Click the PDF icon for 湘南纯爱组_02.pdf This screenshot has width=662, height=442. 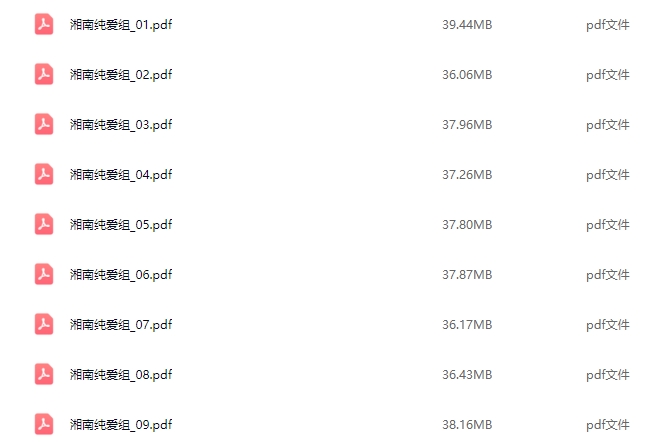pyautogui.click(x=44, y=74)
